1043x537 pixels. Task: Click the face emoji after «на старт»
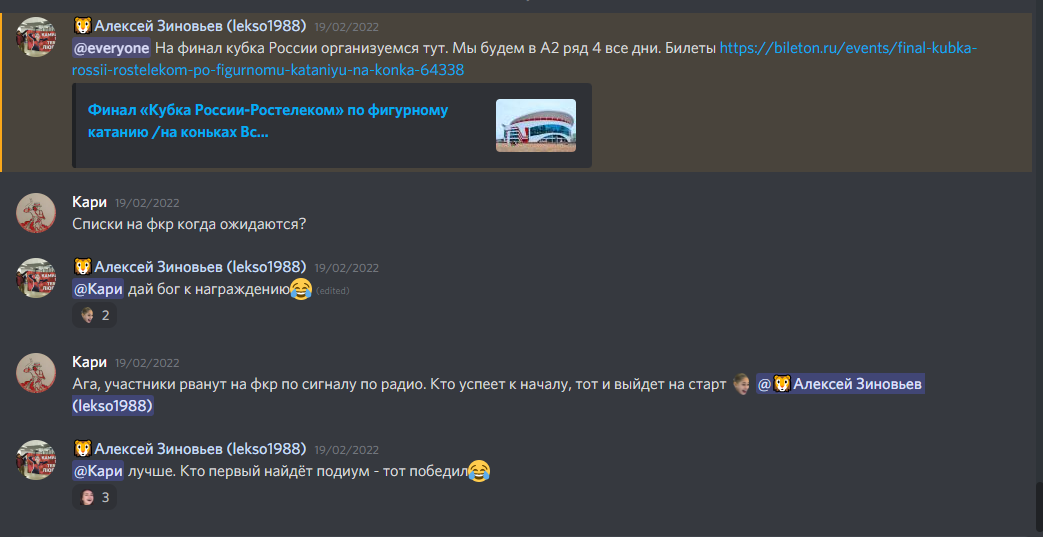point(740,384)
